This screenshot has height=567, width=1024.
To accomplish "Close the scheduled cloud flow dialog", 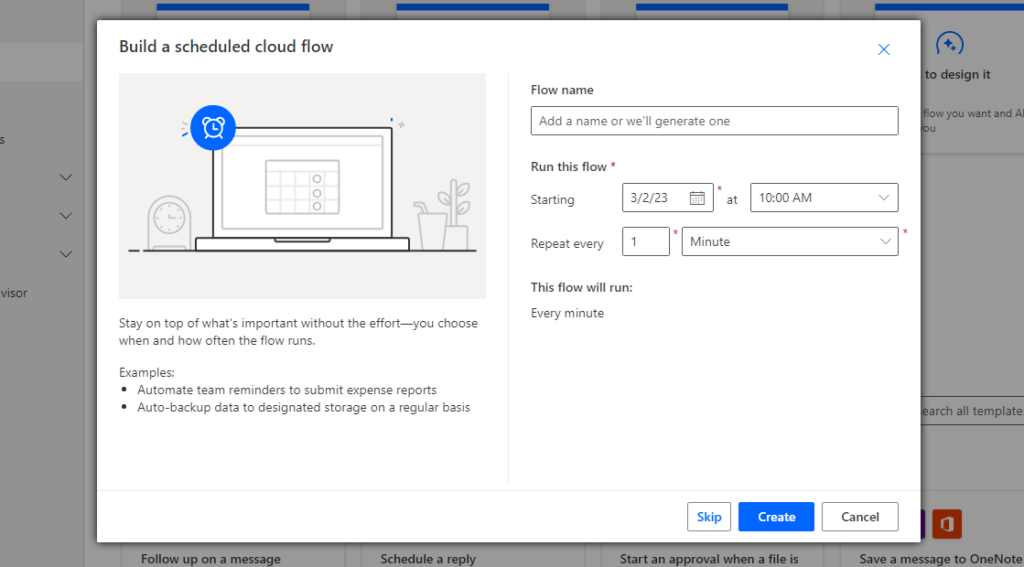I will point(884,50).
